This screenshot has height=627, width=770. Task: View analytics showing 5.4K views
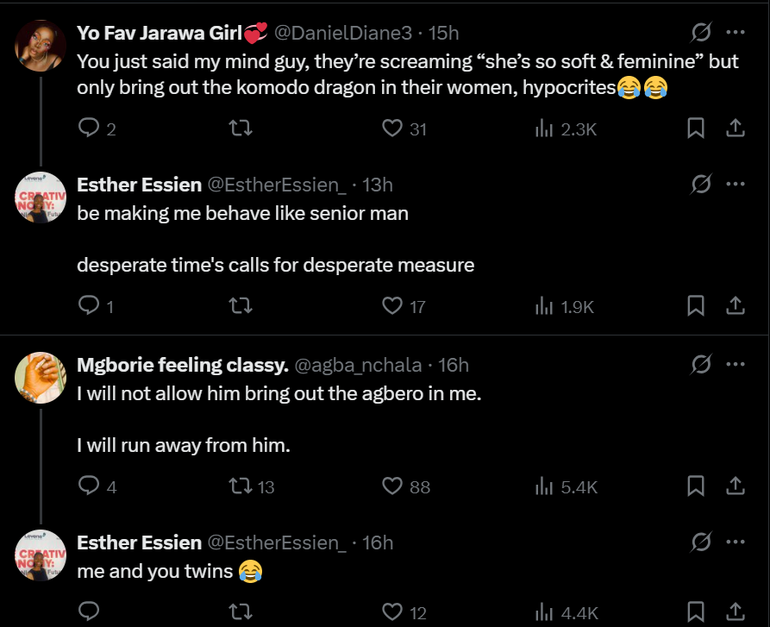point(546,486)
